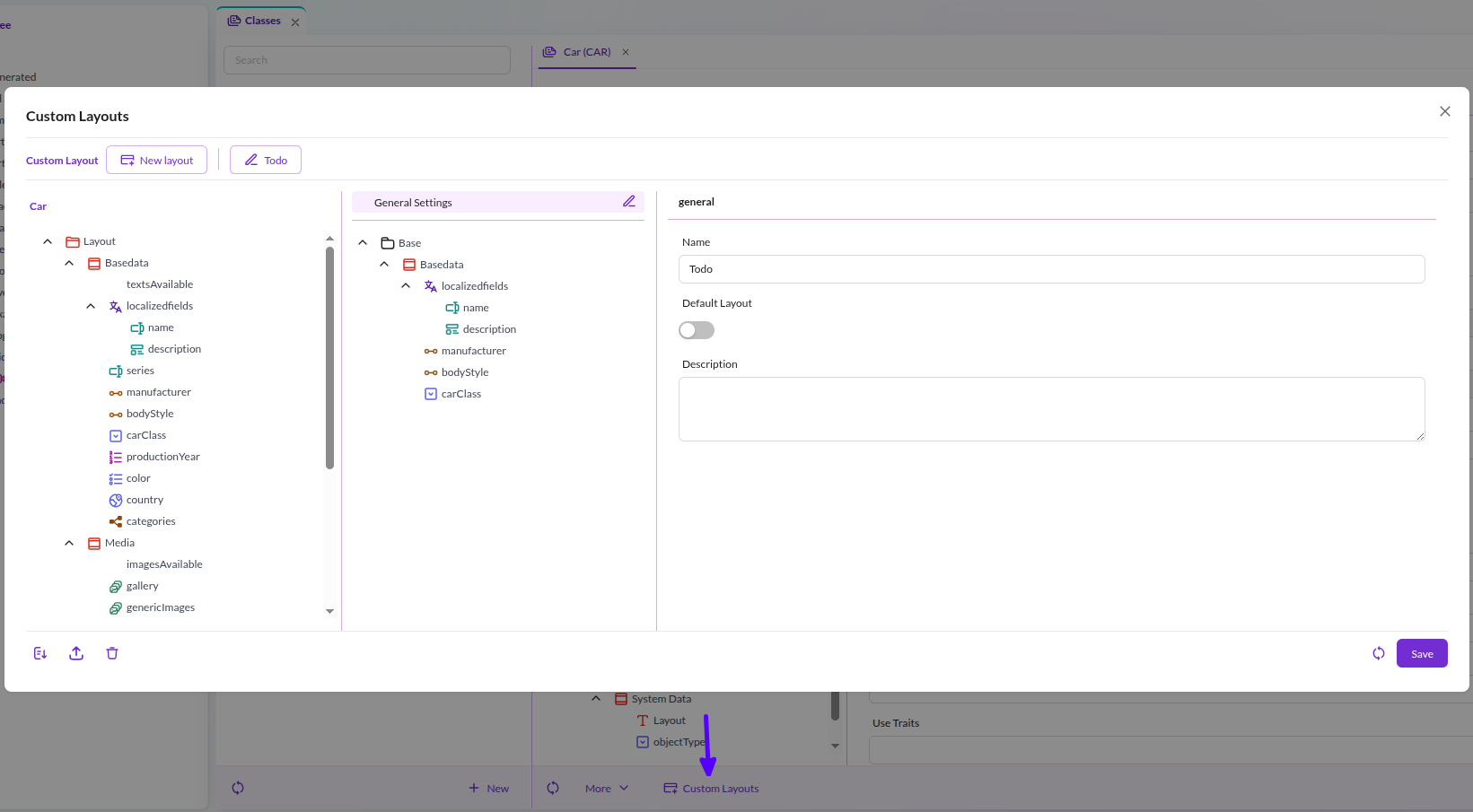Open the More dropdown in background toolbar
The image size is (1473, 812).
[607, 788]
